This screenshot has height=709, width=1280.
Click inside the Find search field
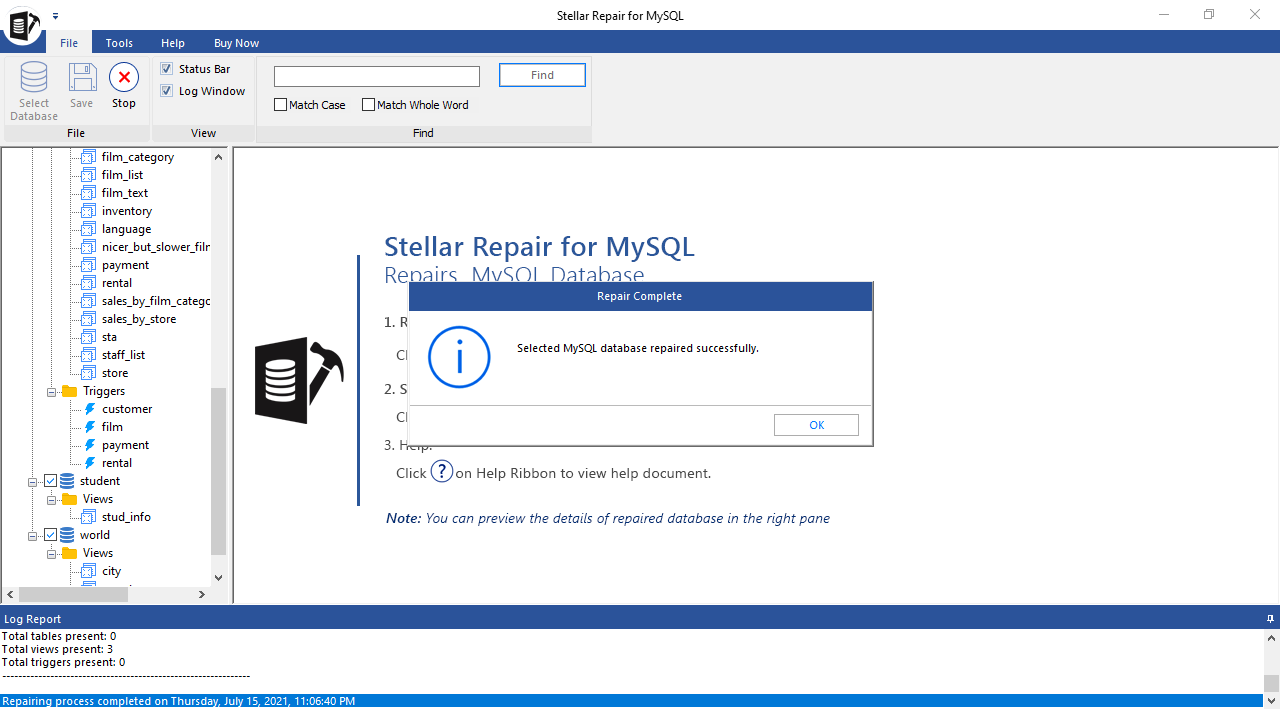click(x=376, y=76)
